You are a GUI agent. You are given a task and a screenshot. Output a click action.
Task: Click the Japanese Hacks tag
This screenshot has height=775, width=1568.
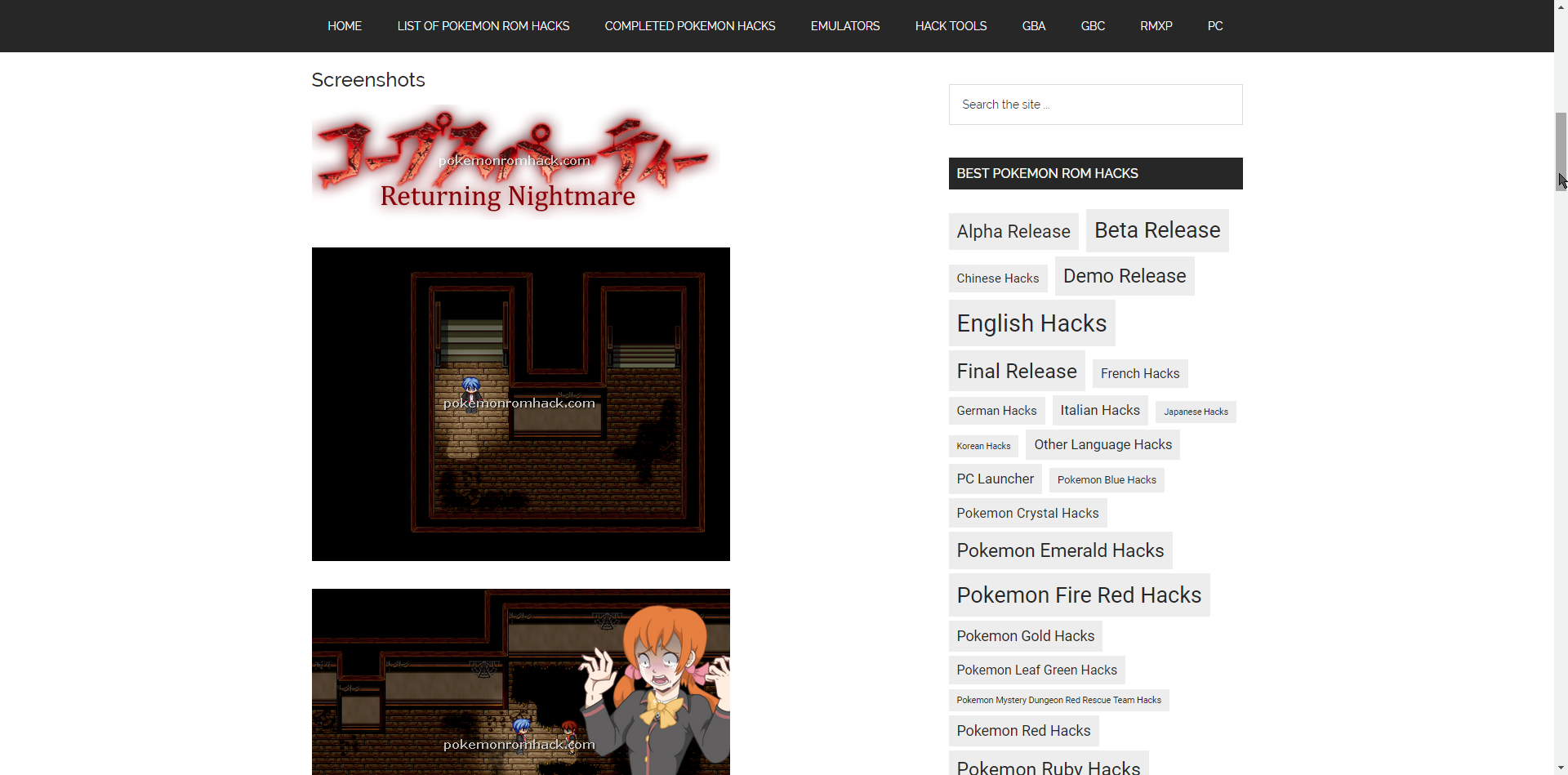point(1195,412)
